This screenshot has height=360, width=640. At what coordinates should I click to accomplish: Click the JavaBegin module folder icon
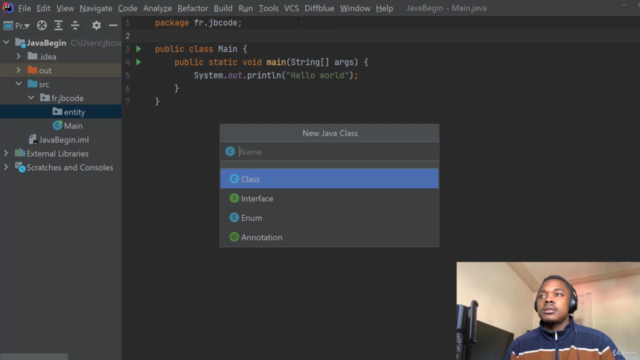click(20, 42)
